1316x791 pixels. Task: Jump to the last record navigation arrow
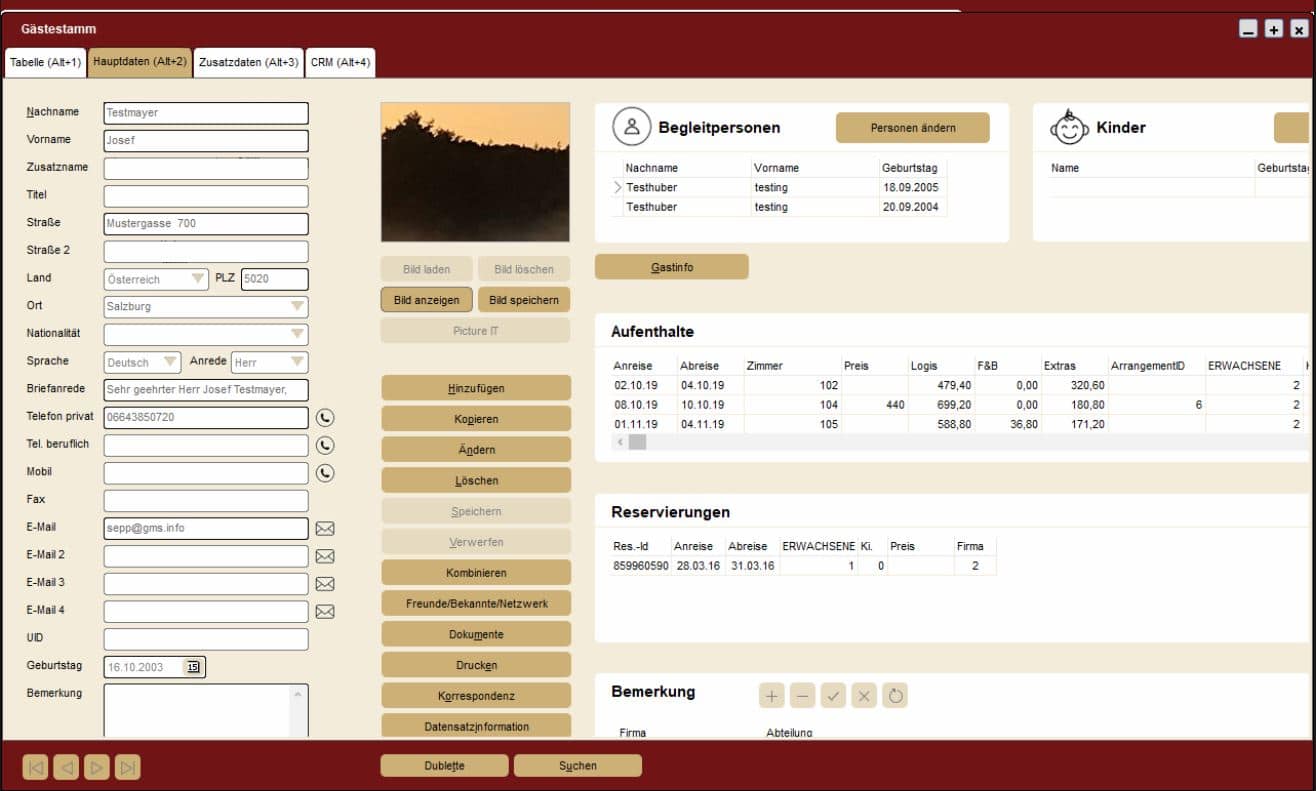[128, 767]
